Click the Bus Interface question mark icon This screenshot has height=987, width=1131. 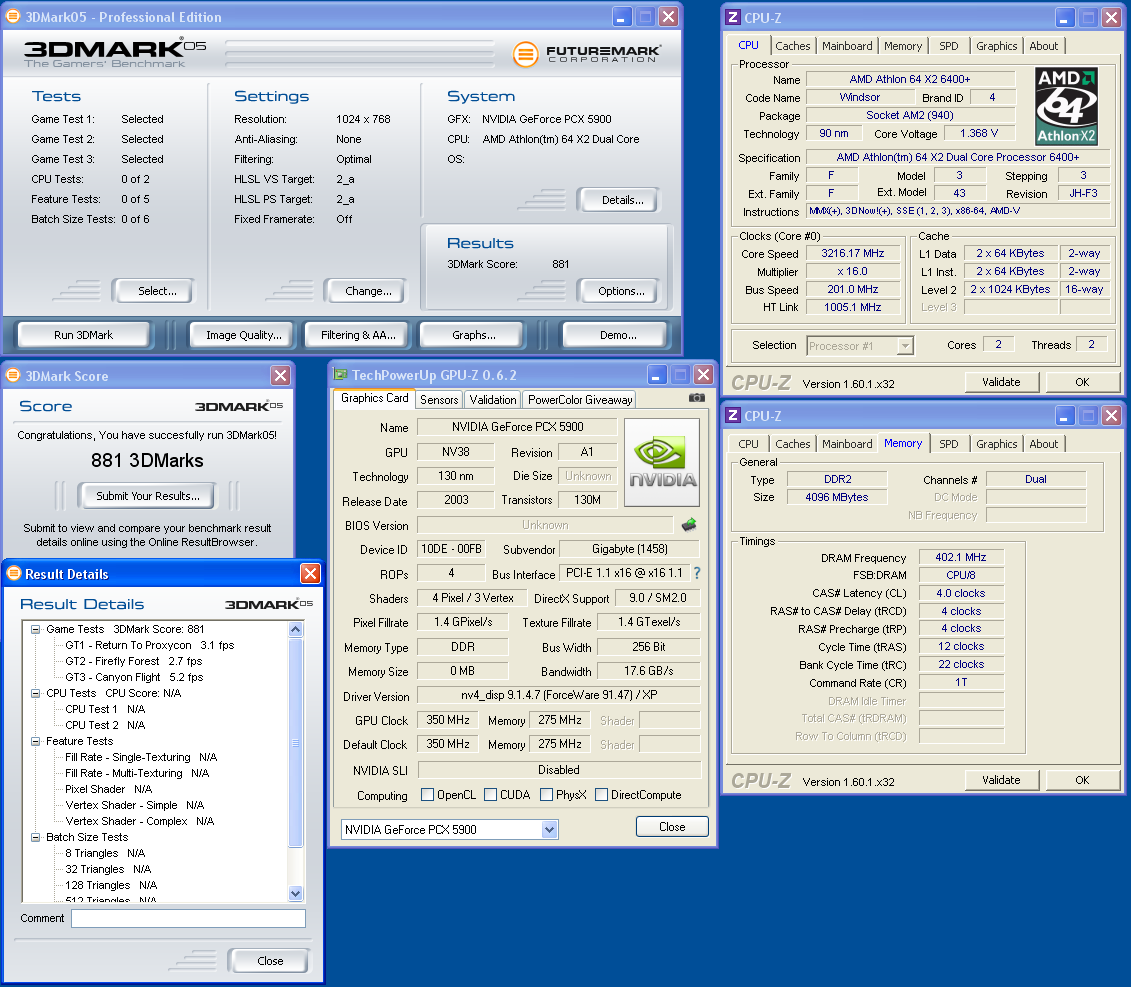[x=697, y=573]
